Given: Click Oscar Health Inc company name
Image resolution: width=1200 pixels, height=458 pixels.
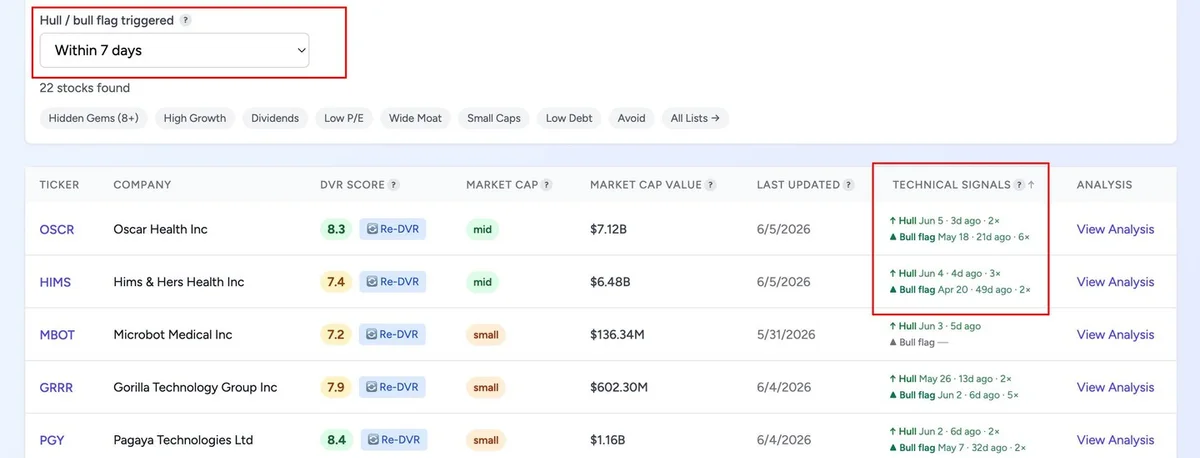Looking at the screenshot, I should point(161,229).
